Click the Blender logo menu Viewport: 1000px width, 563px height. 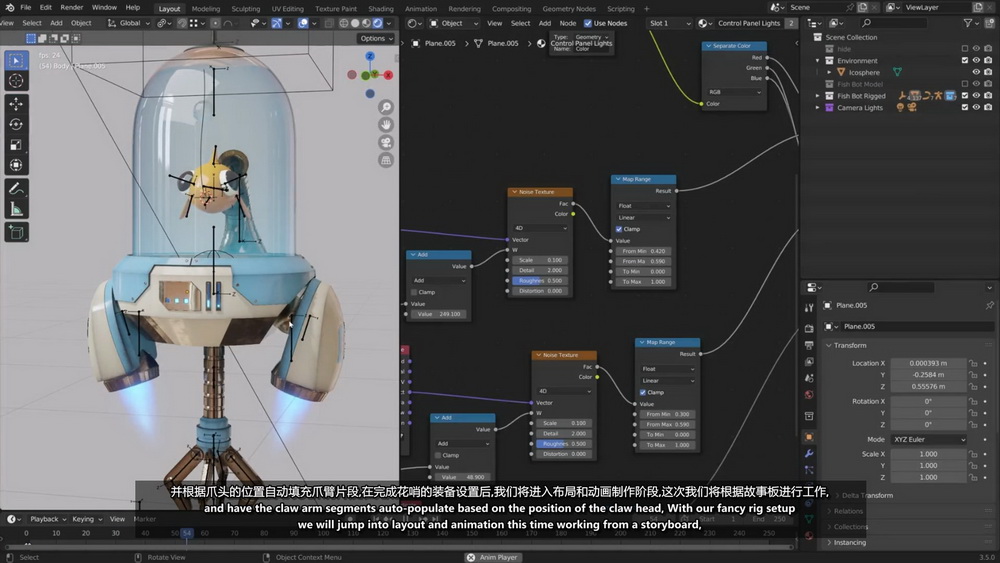pyautogui.click(x=10, y=8)
